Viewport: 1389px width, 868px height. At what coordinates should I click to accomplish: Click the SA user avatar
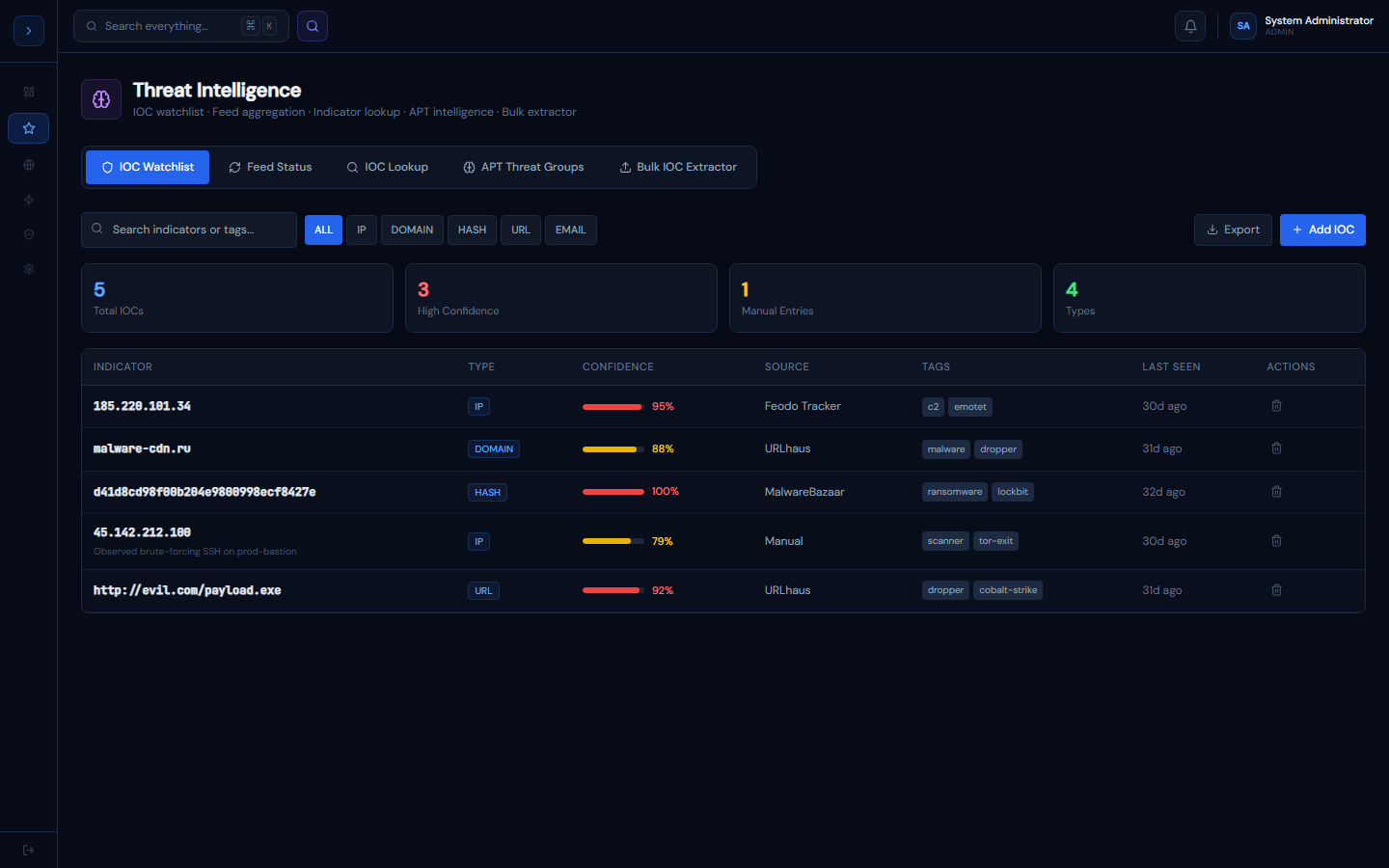(x=1243, y=26)
